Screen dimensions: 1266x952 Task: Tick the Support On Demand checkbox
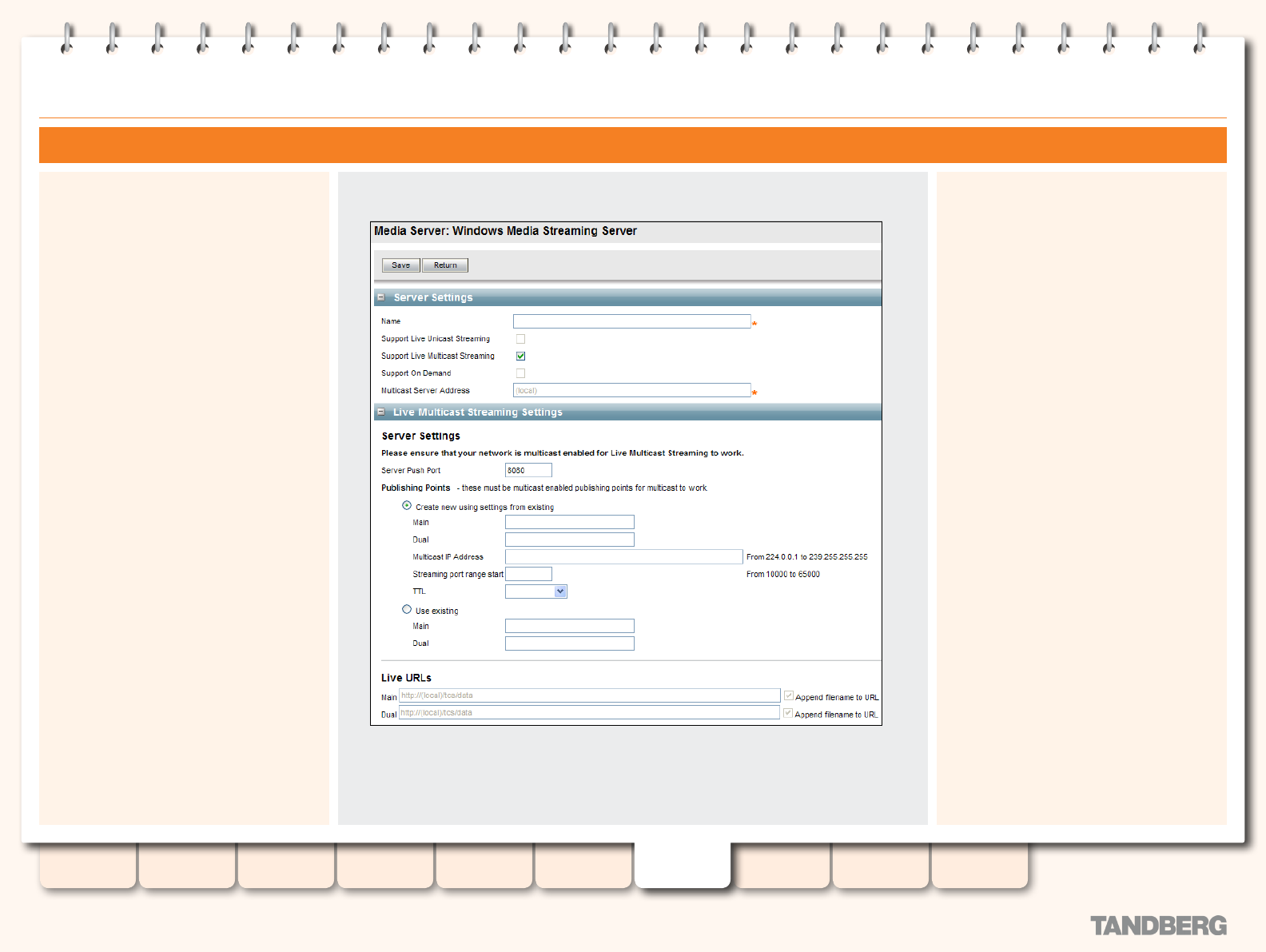520,373
